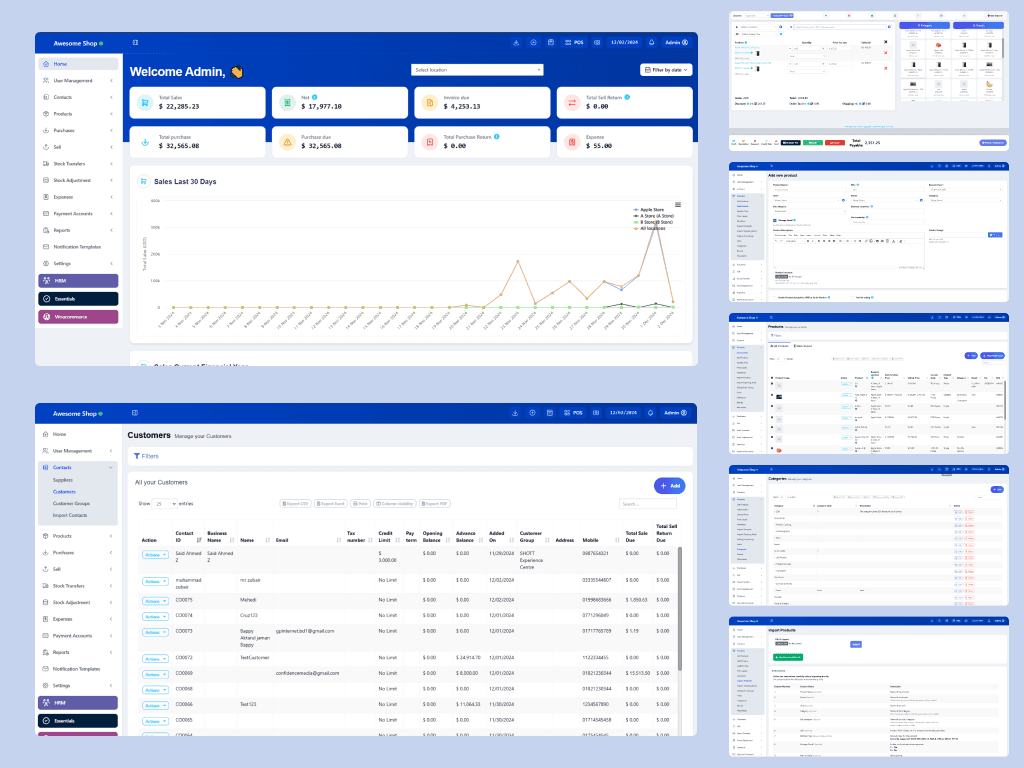The height and width of the screenshot is (768, 1024).
Task: Open Actions dropdown for contact C00072
Action: pyautogui.click(x=155, y=659)
